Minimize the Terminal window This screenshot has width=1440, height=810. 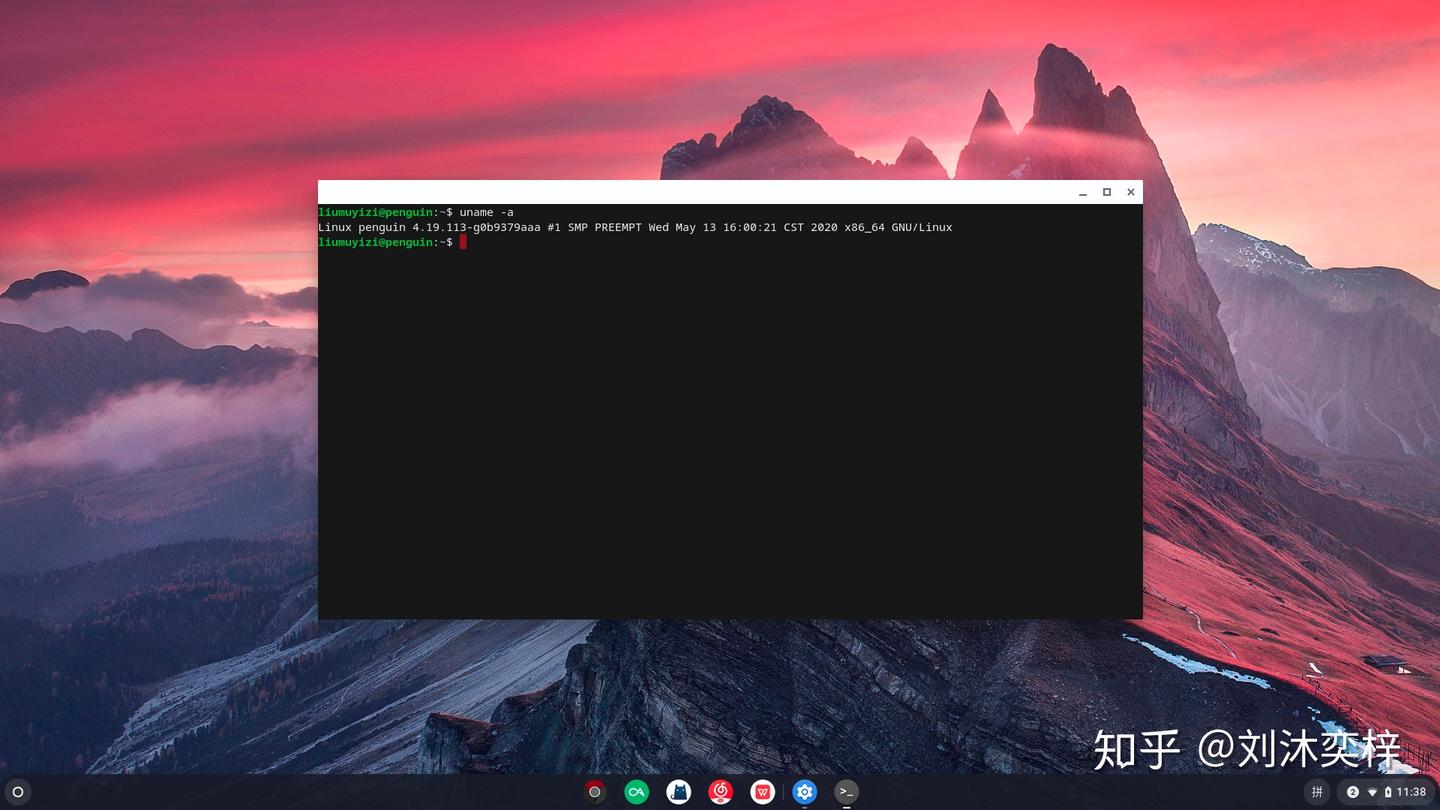click(x=1082, y=192)
